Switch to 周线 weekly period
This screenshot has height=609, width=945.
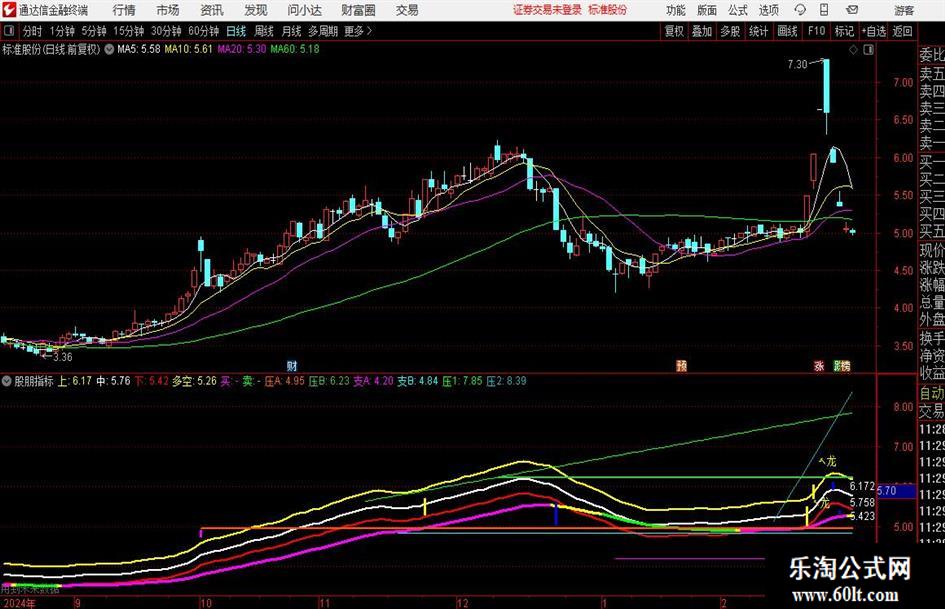coord(264,31)
